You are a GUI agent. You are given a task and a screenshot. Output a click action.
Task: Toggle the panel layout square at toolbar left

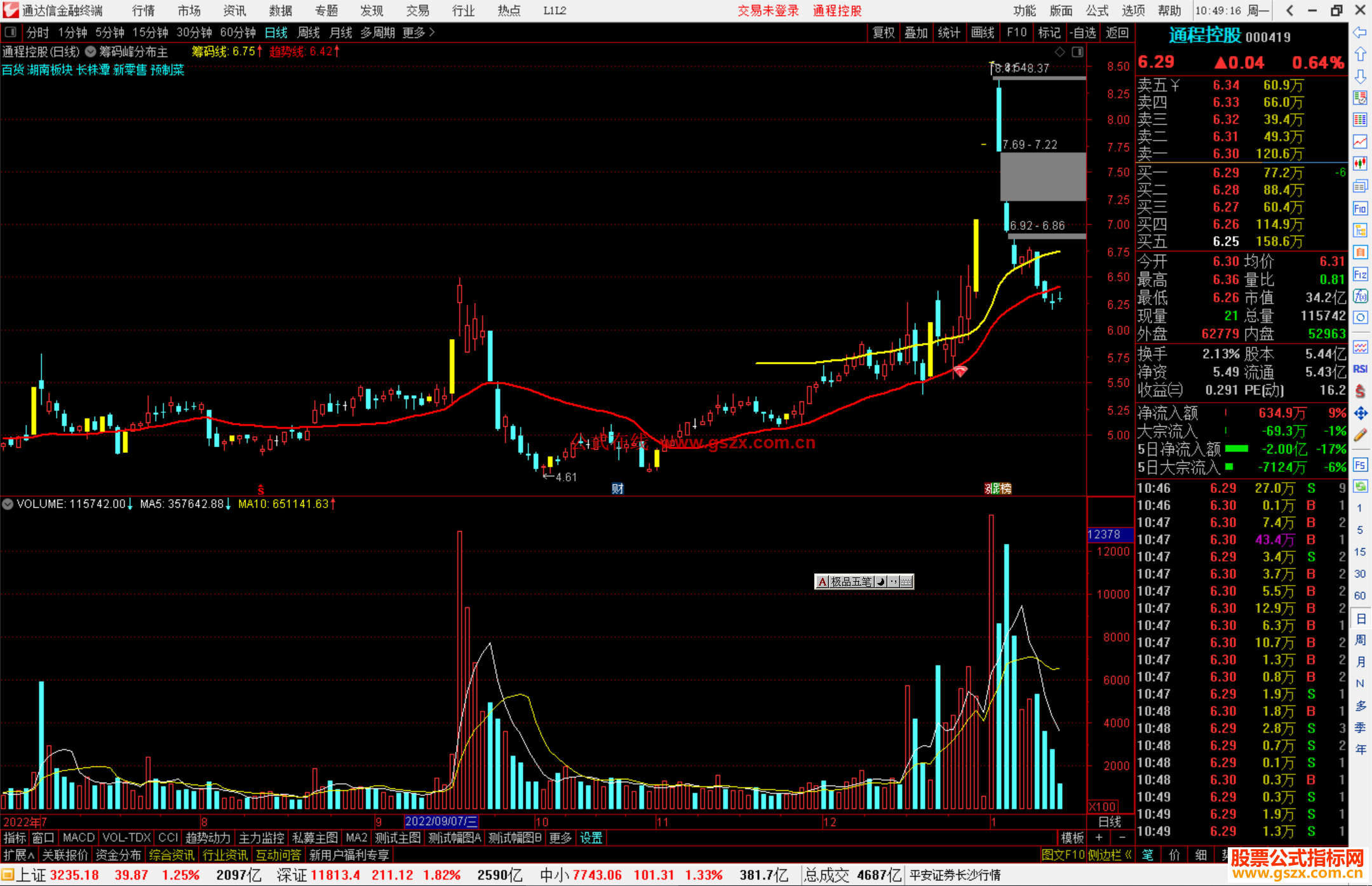(x=10, y=32)
